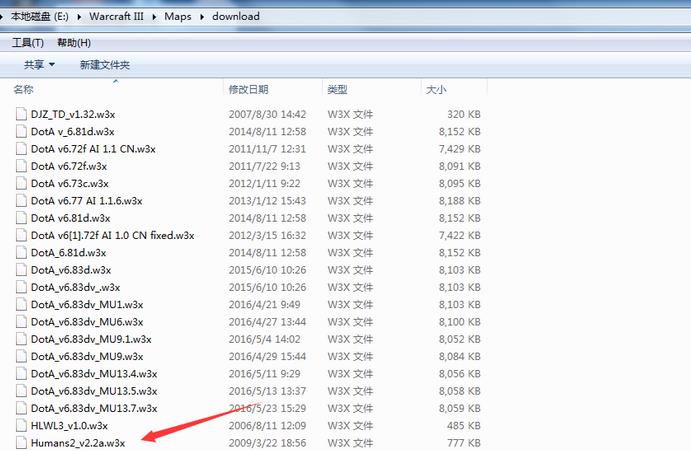This screenshot has height=451, width=691.
Task: Click the file icon of DotA_v6.83dv_.w3x
Action: pyautogui.click(x=21, y=287)
